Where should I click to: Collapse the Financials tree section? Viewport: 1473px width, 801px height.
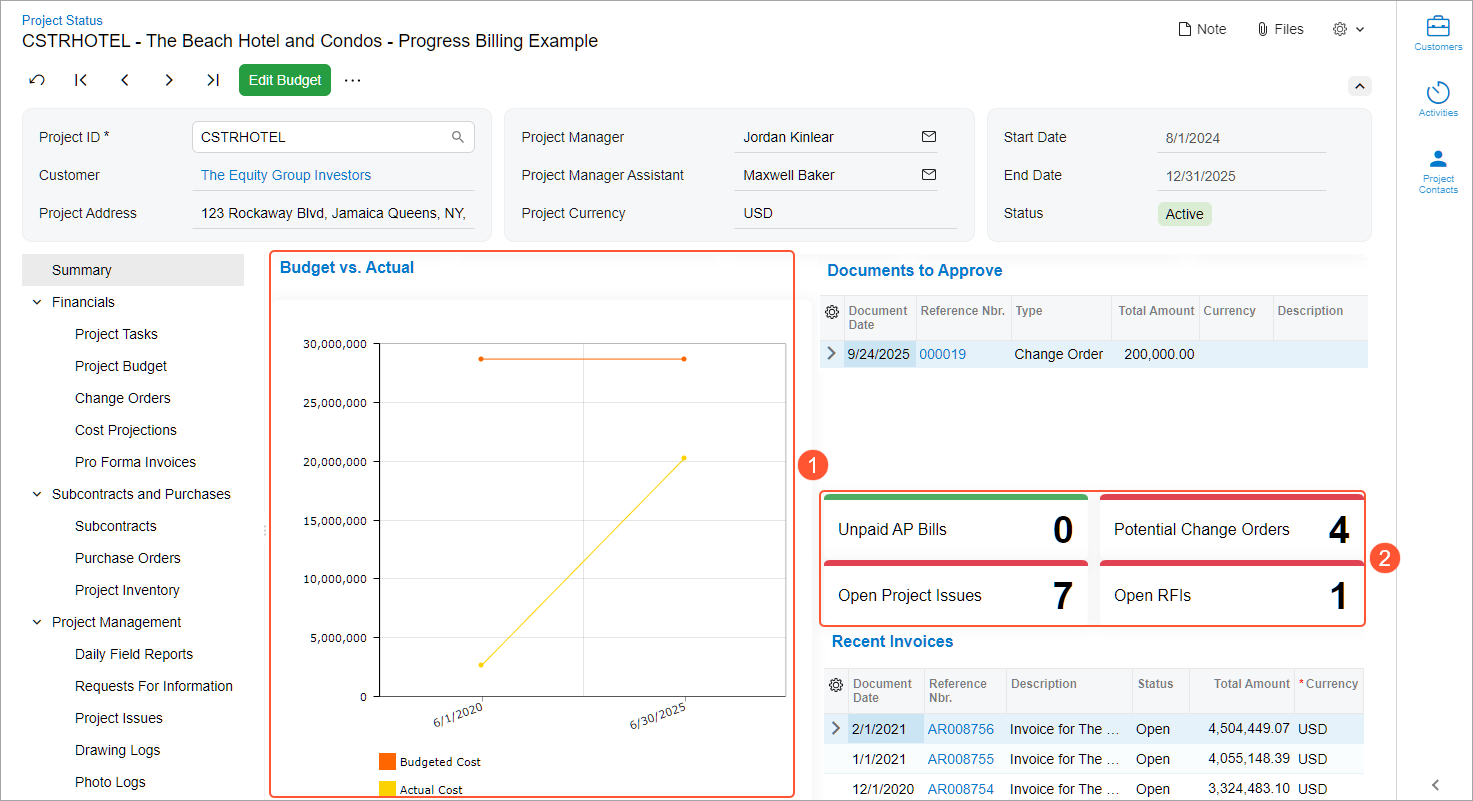click(37, 302)
